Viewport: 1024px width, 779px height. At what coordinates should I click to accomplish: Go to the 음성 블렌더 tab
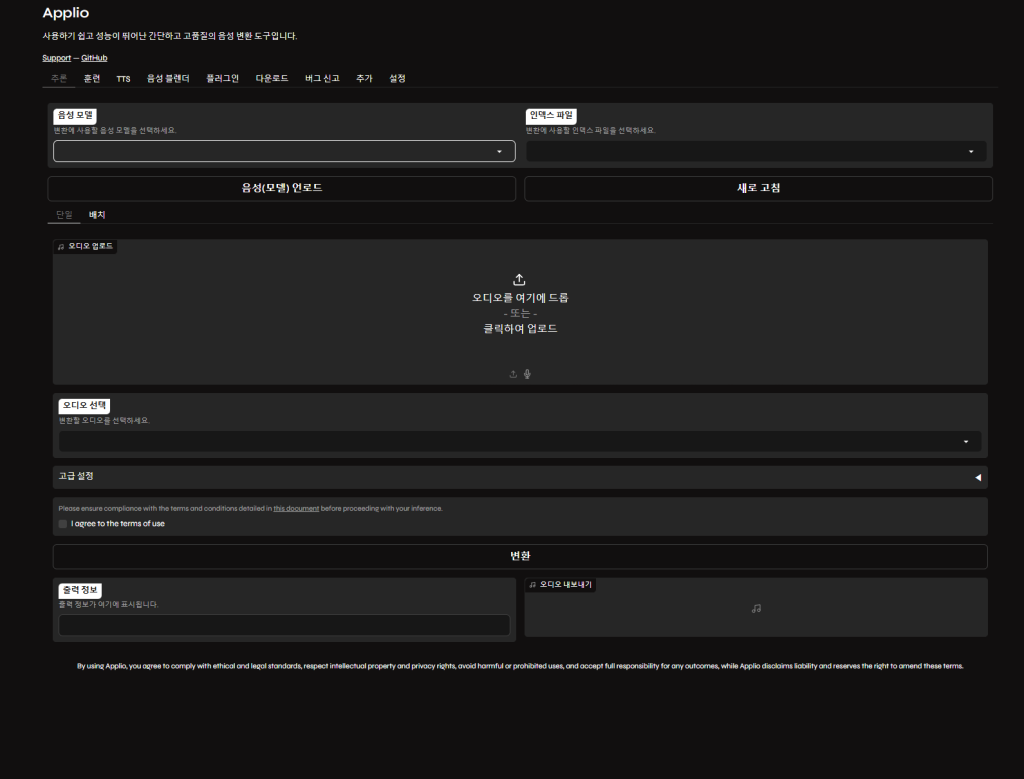[168, 78]
